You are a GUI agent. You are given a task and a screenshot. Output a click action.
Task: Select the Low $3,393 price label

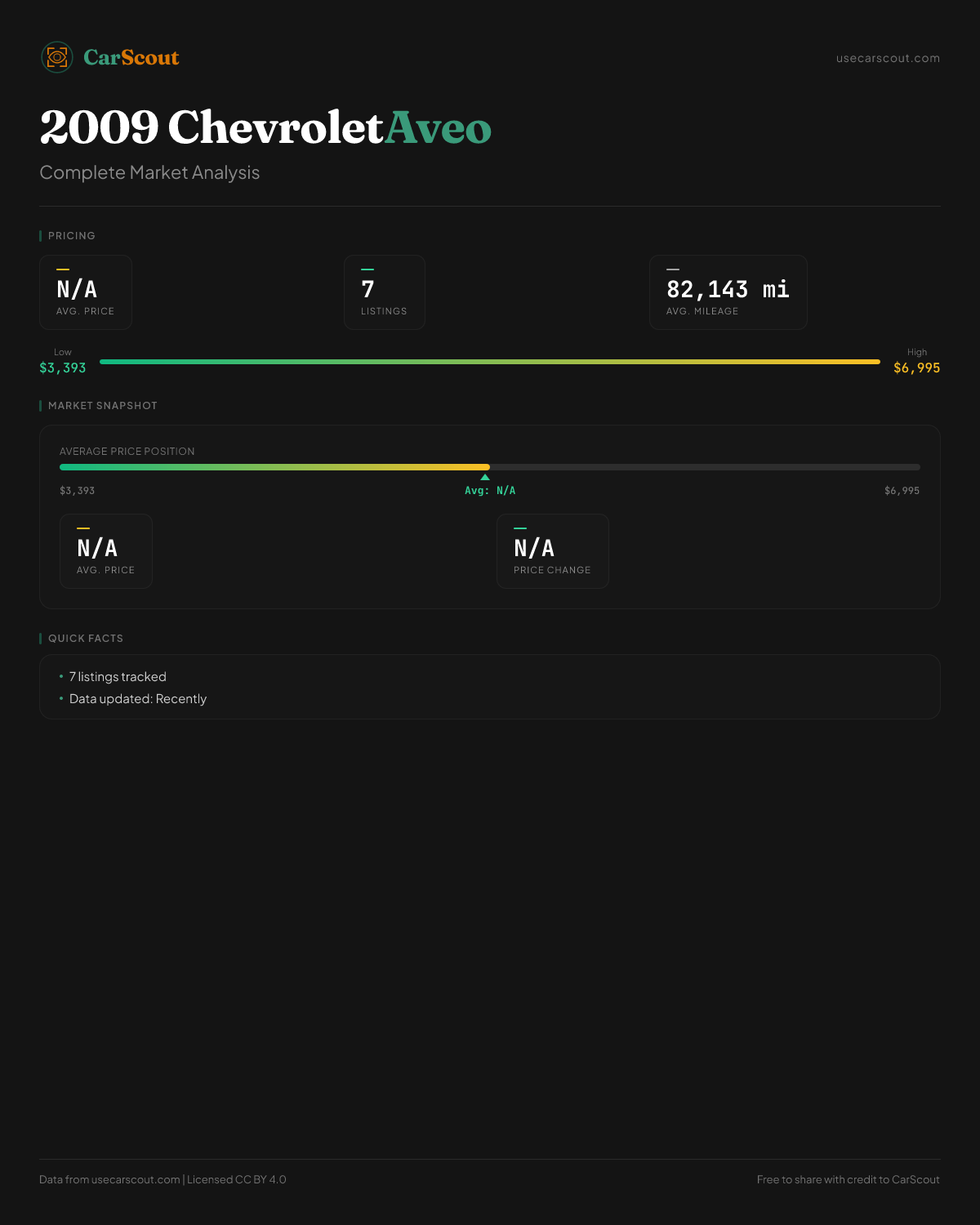[x=63, y=361]
